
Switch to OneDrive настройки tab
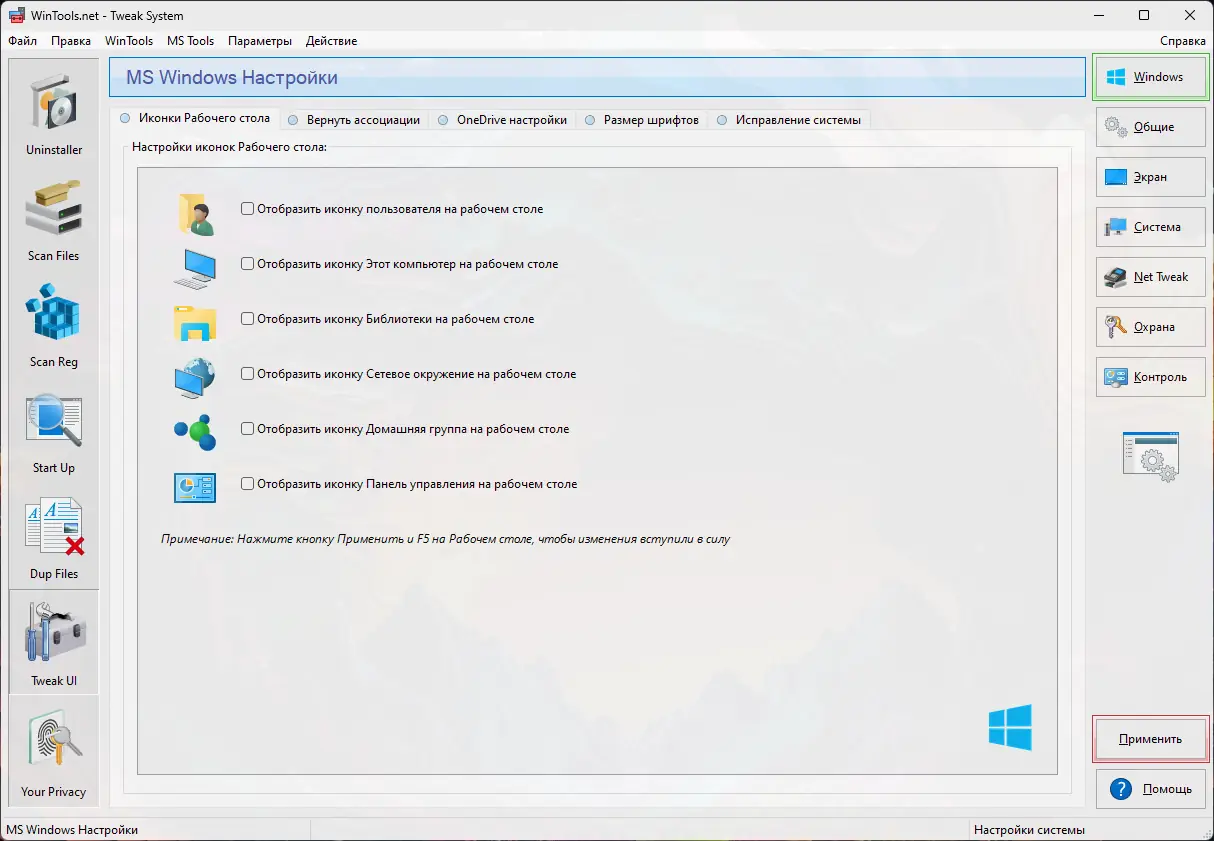coord(503,120)
